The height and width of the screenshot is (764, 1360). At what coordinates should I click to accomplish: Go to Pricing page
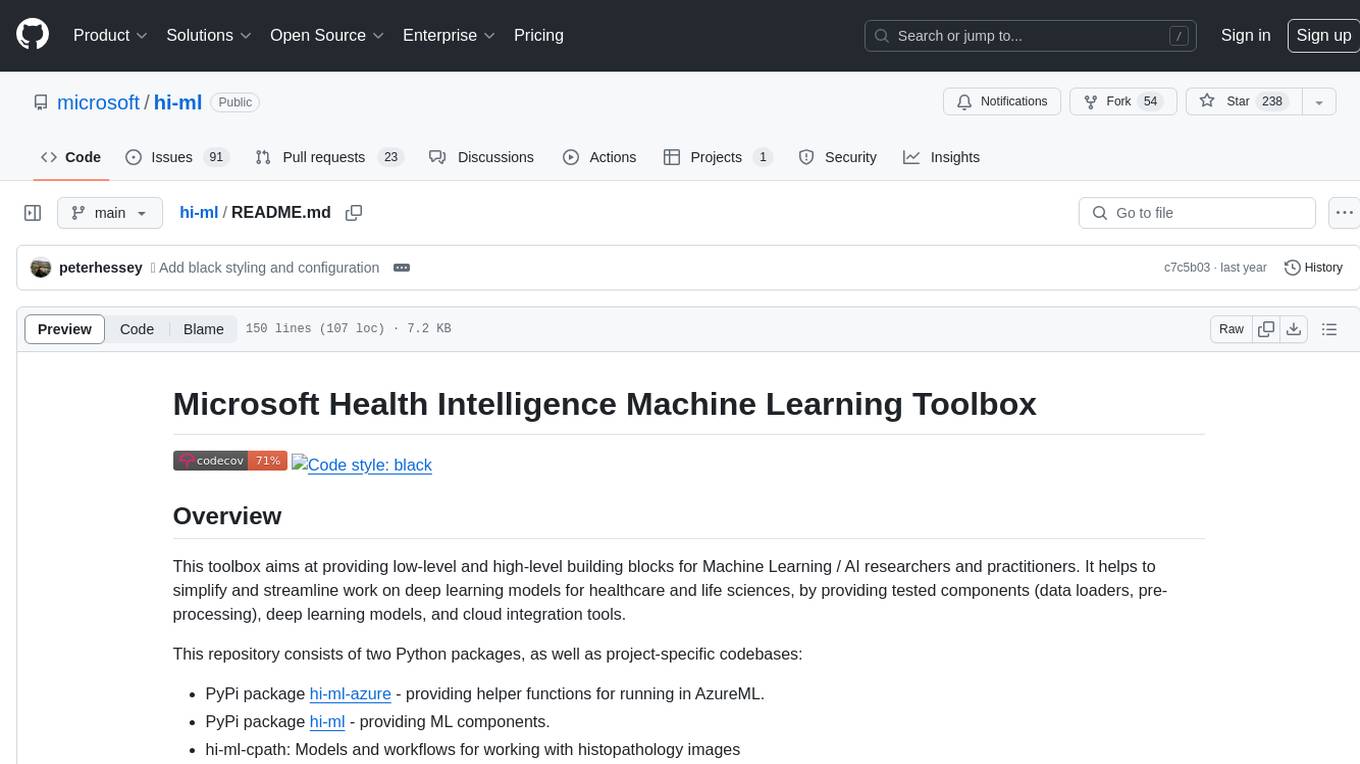click(539, 35)
